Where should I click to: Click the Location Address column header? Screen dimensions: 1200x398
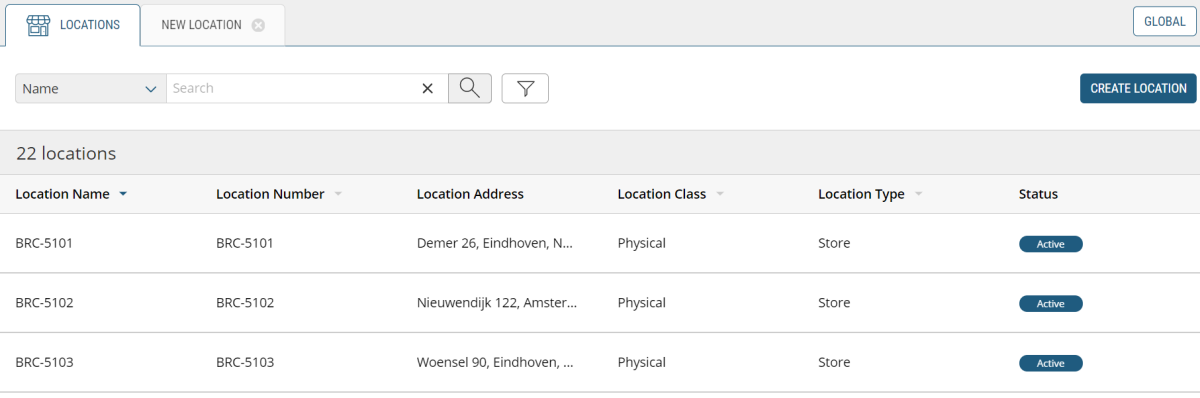[470, 194]
